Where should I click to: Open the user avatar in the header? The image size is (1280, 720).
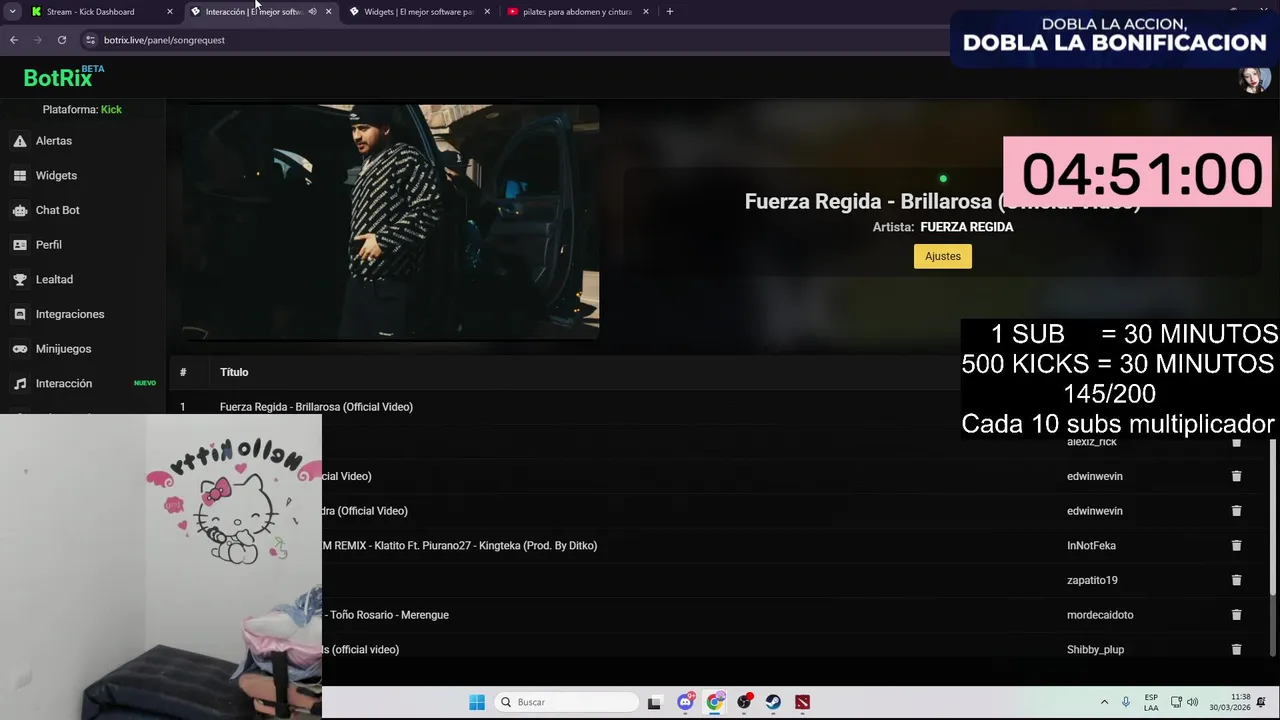(x=1253, y=78)
